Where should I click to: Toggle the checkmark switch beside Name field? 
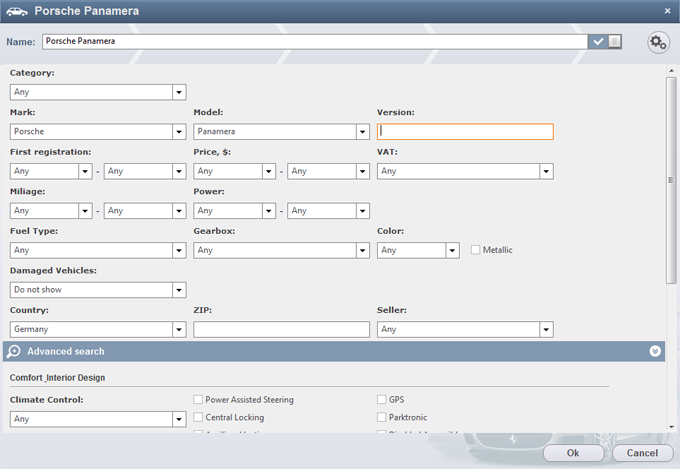pos(605,42)
